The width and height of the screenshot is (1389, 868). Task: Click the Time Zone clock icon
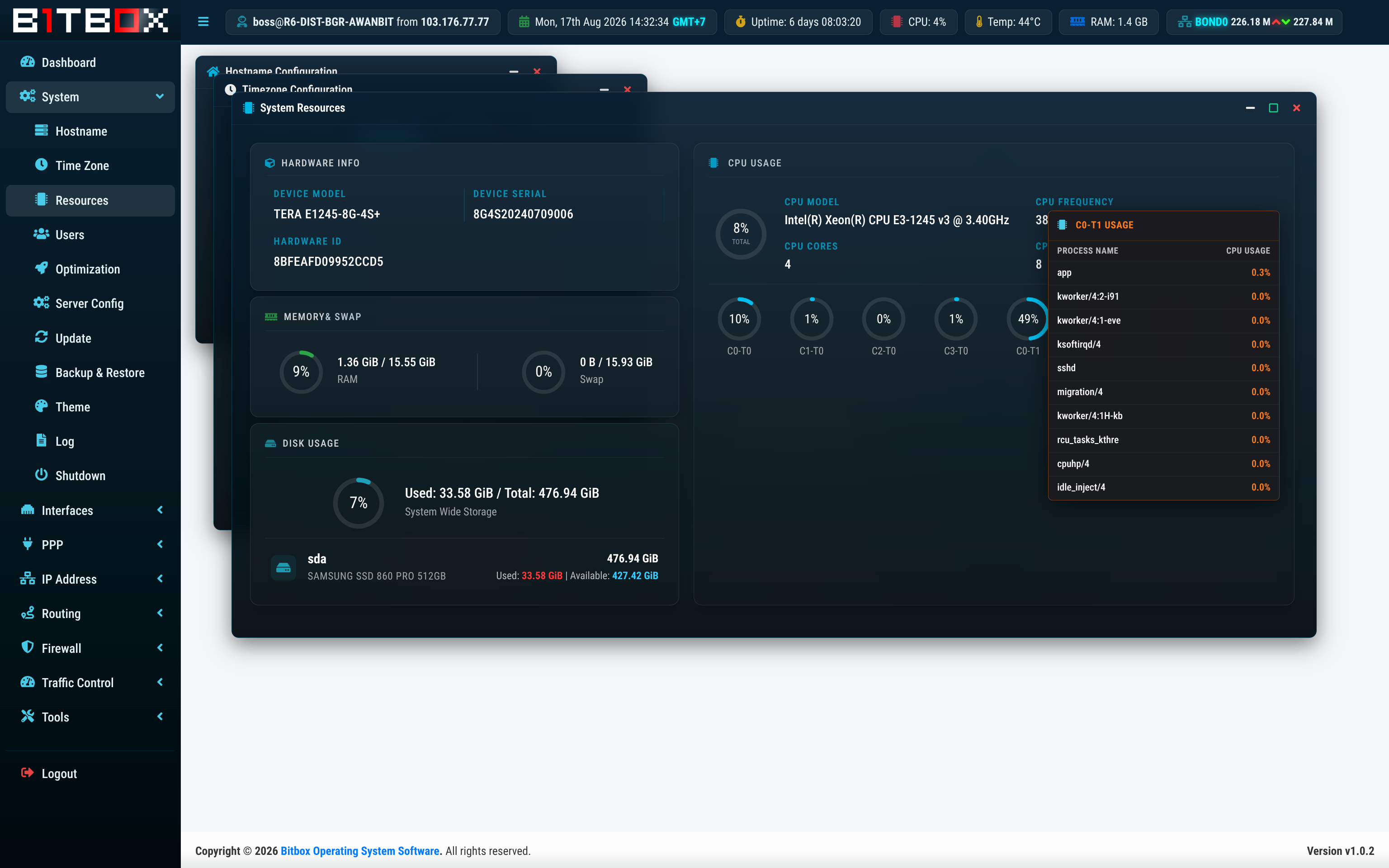pos(41,165)
